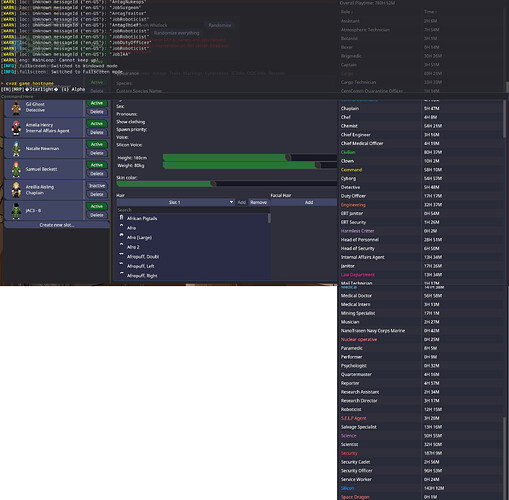This screenshot has height=500, width=509.
Task: Delete the Samuel Beckett character slot
Action: 97,174
